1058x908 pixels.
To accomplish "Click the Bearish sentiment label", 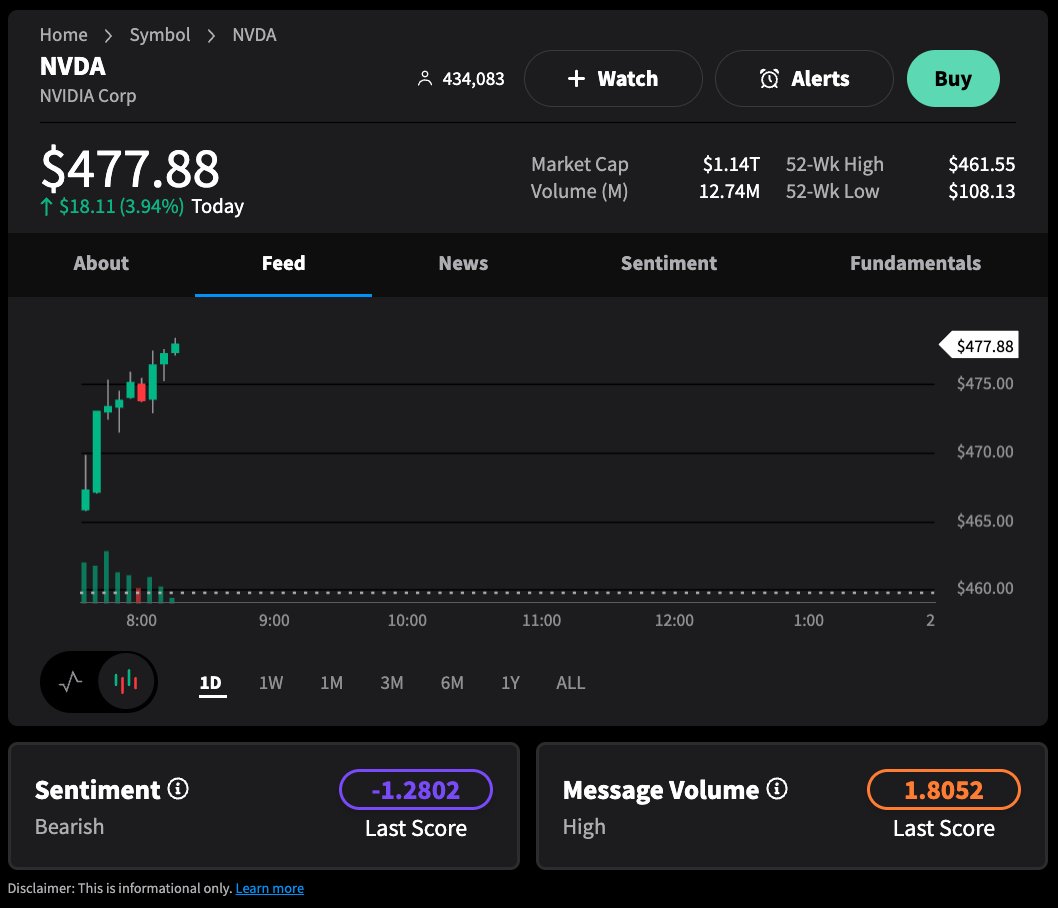I will [x=69, y=827].
